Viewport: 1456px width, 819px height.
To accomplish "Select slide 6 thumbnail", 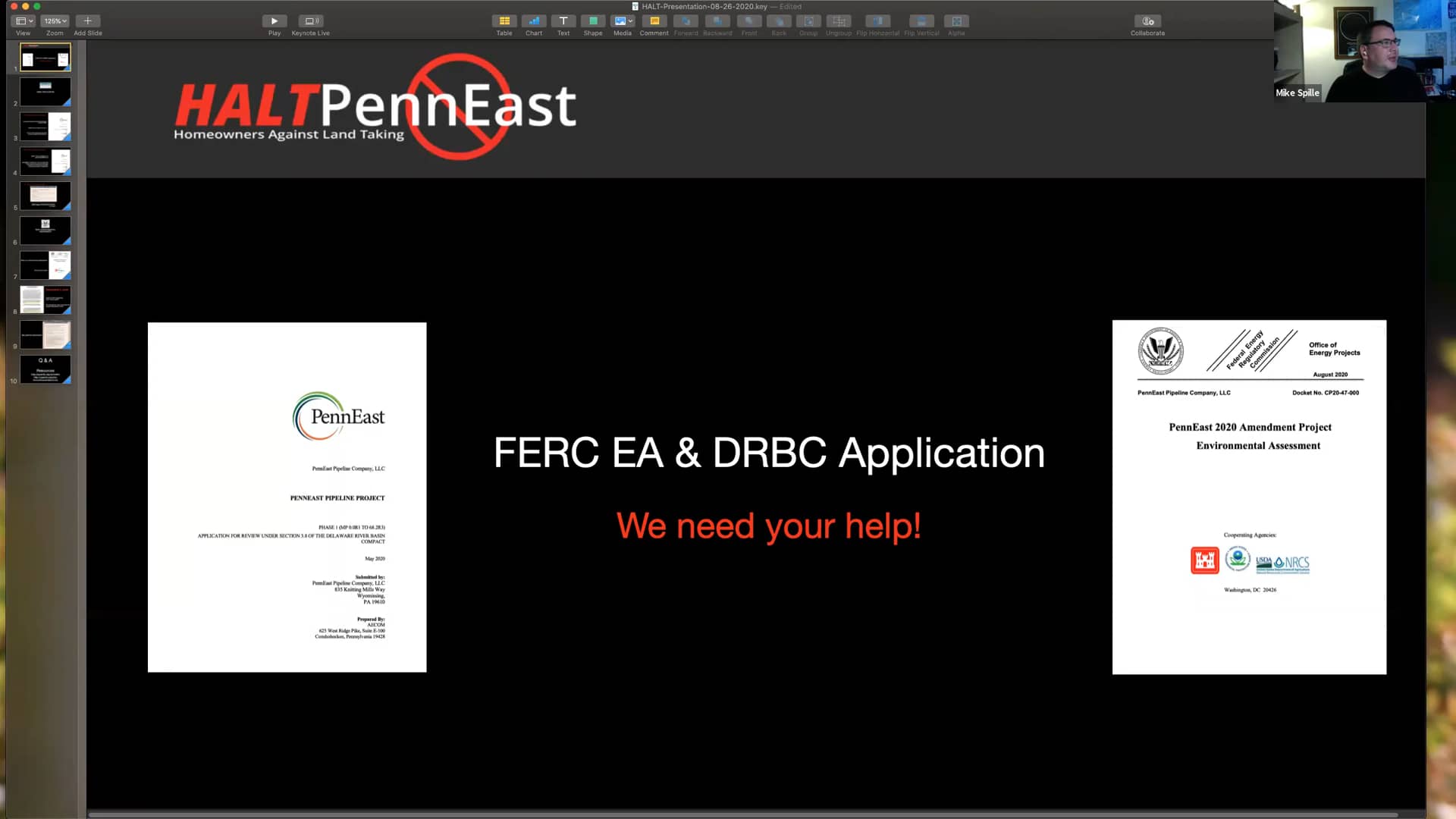I will [x=45, y=231].
